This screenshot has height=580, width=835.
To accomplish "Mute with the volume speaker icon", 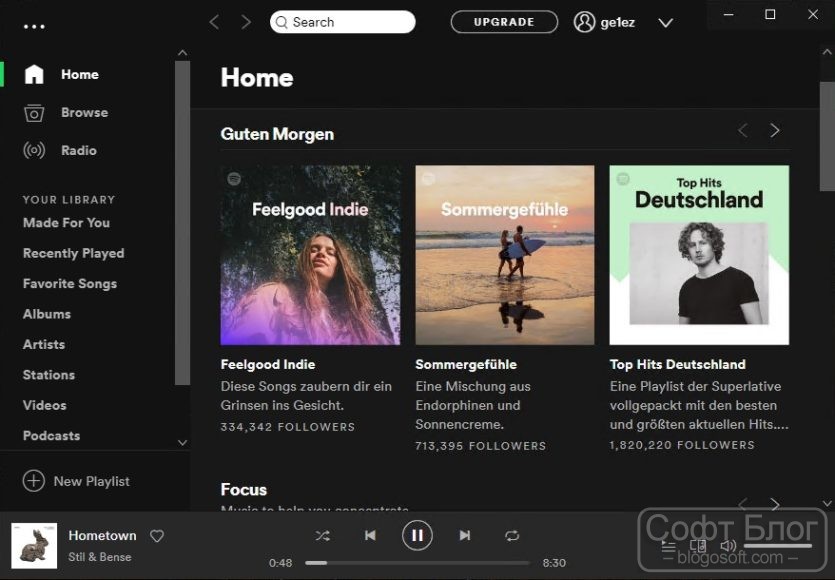I will [728, 546].
